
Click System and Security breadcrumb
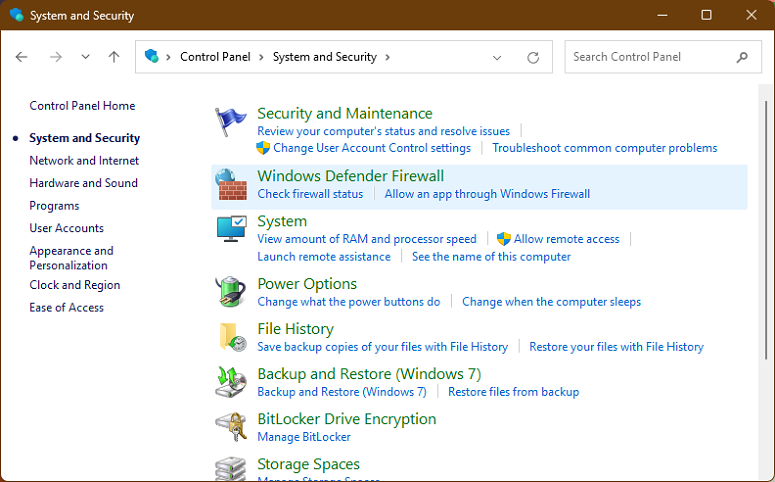tap(325, 57)
